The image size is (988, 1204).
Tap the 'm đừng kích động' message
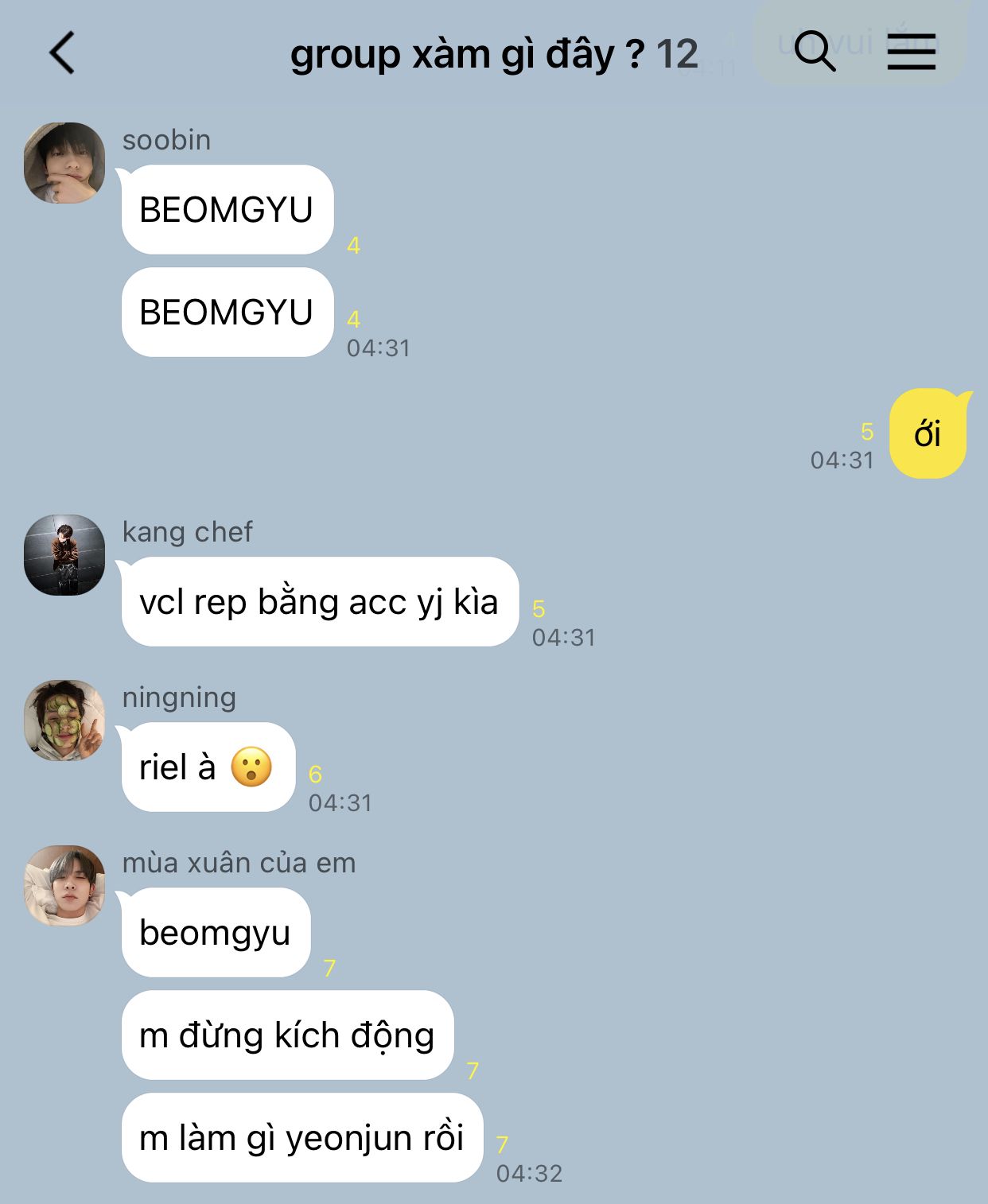coord(287,1035)
